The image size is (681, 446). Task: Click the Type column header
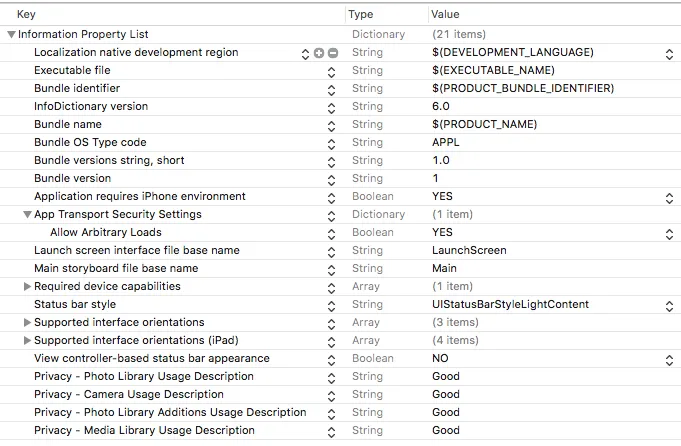coord(361,14)
